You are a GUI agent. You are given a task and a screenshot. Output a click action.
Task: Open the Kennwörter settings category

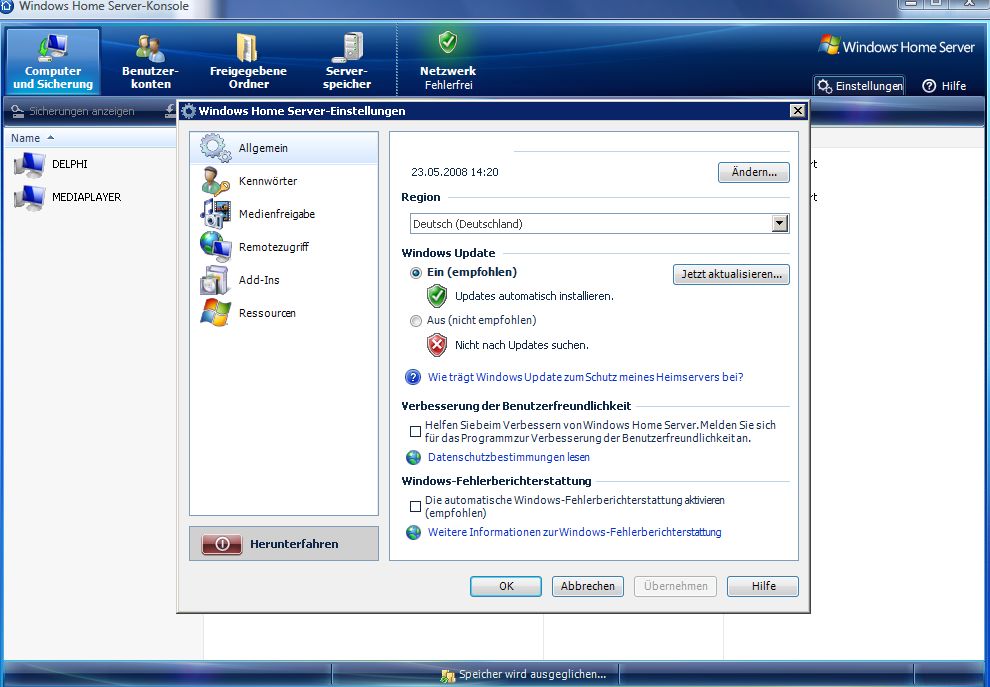pos(284,181)
